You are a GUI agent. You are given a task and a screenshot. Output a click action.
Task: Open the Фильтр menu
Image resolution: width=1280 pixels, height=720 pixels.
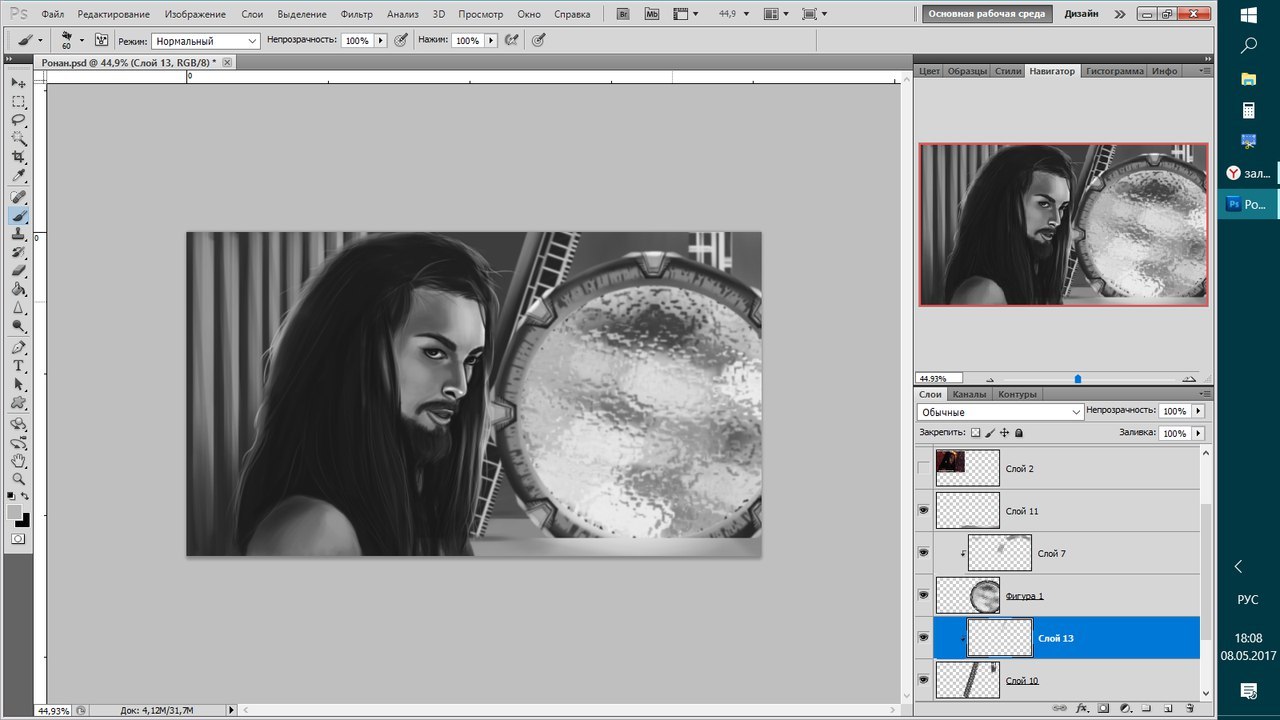pos(356,14)
